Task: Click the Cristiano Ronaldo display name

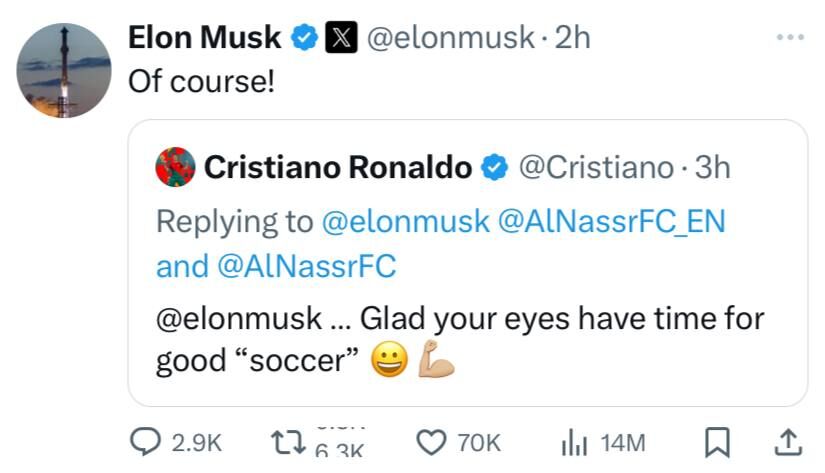Action: (x=338, y=168)
